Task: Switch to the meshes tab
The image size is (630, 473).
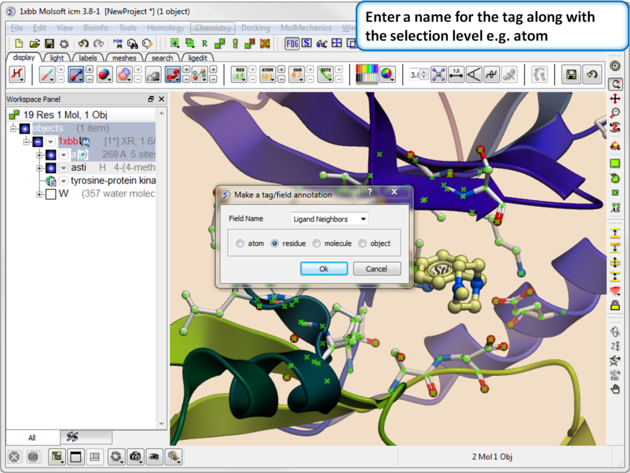Action: click(124, 58)
